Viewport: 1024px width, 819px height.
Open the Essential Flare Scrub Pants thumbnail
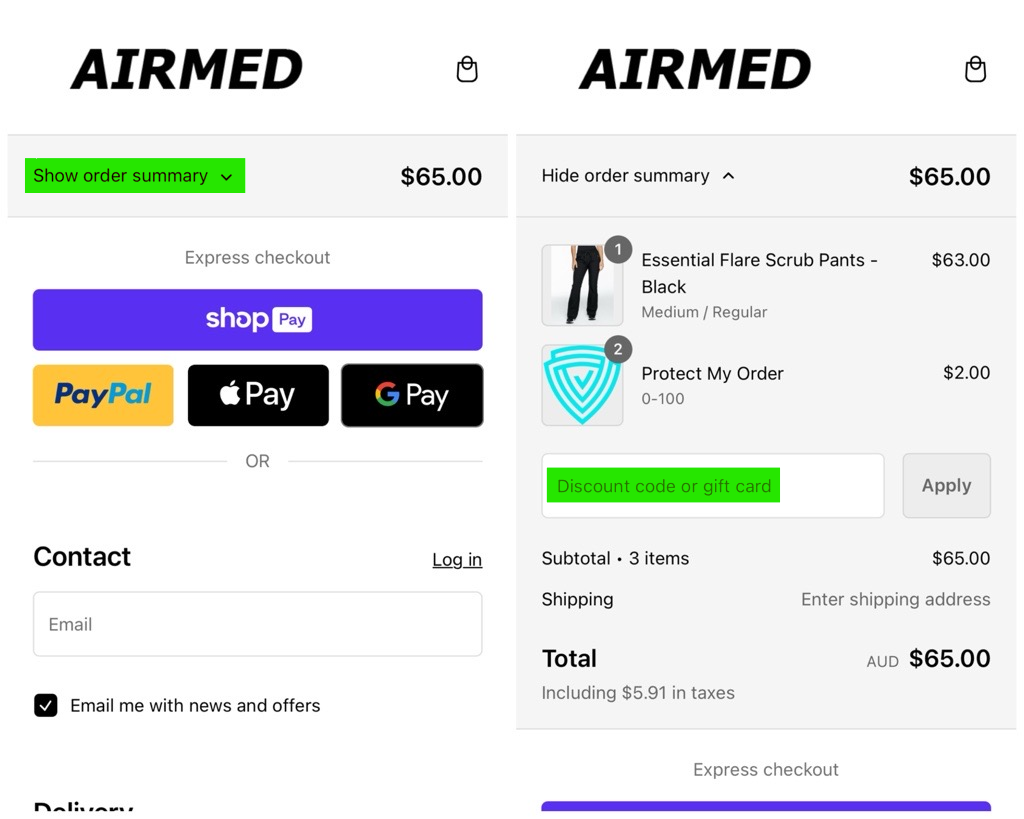(582, 285)
